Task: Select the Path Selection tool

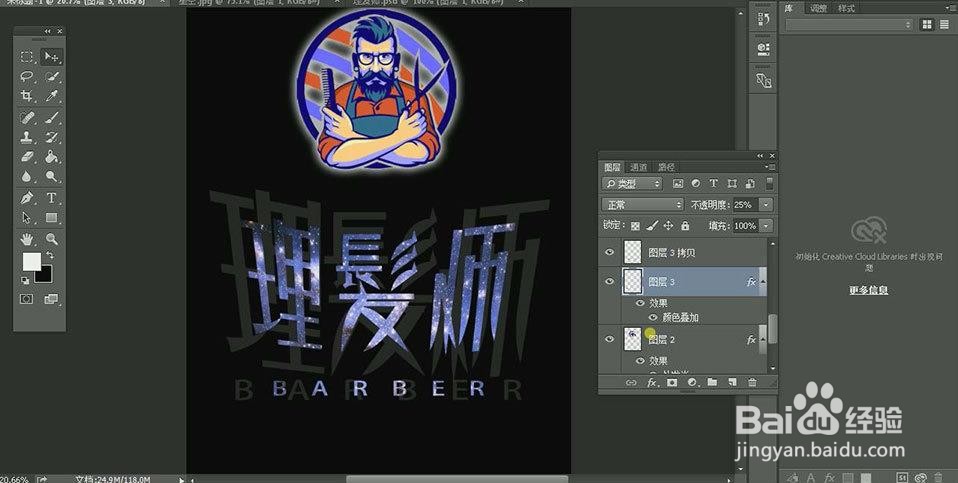Action: point(26,217)
